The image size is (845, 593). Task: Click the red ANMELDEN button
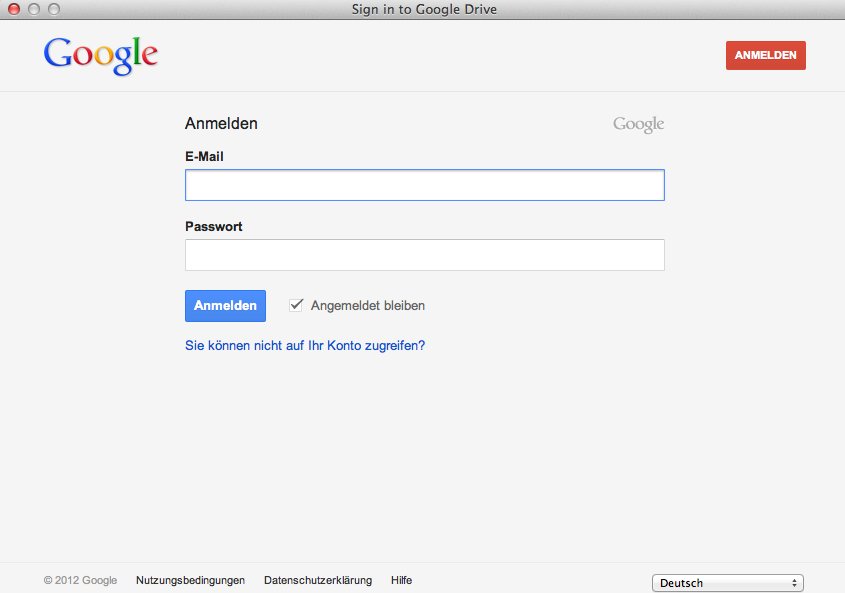(765, 56)
